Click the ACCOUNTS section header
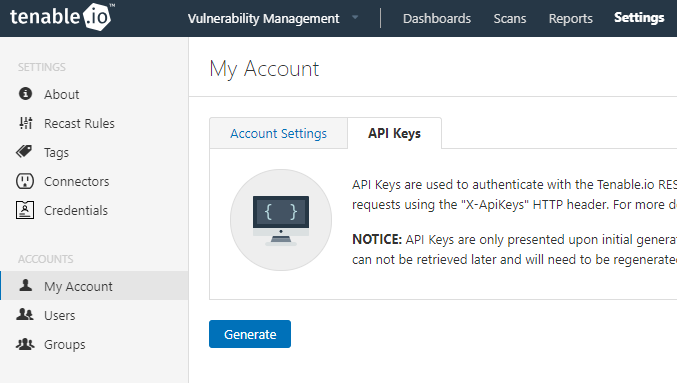The height and width of the screenshot is (383, 677). click(45, 259)
